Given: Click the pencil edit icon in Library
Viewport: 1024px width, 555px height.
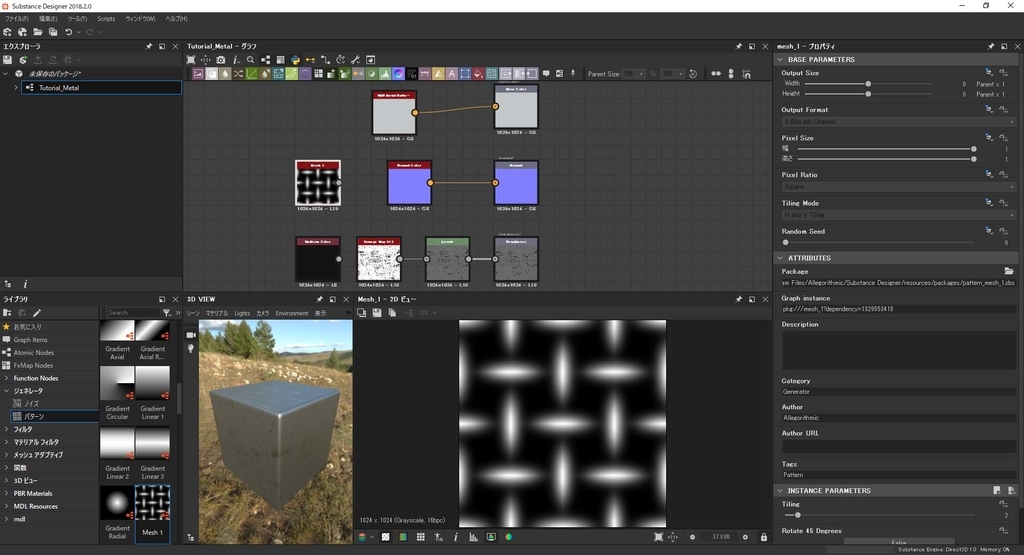Looking at the screenshot, I should (x=37, y=313).
